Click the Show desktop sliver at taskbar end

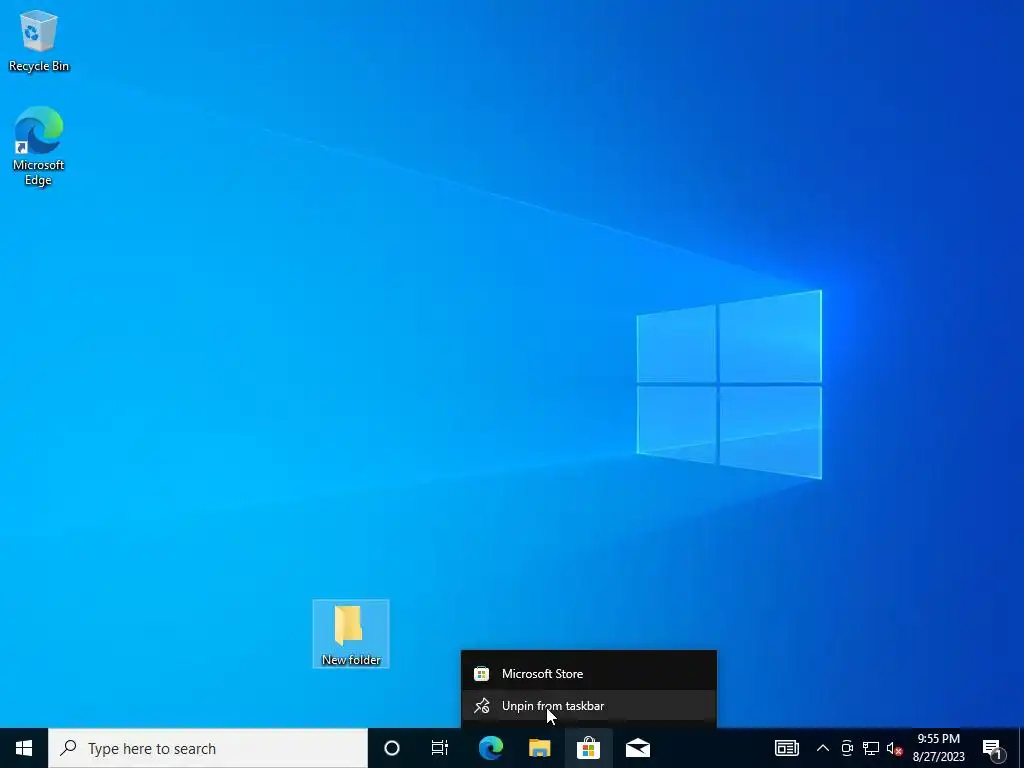1021,748
